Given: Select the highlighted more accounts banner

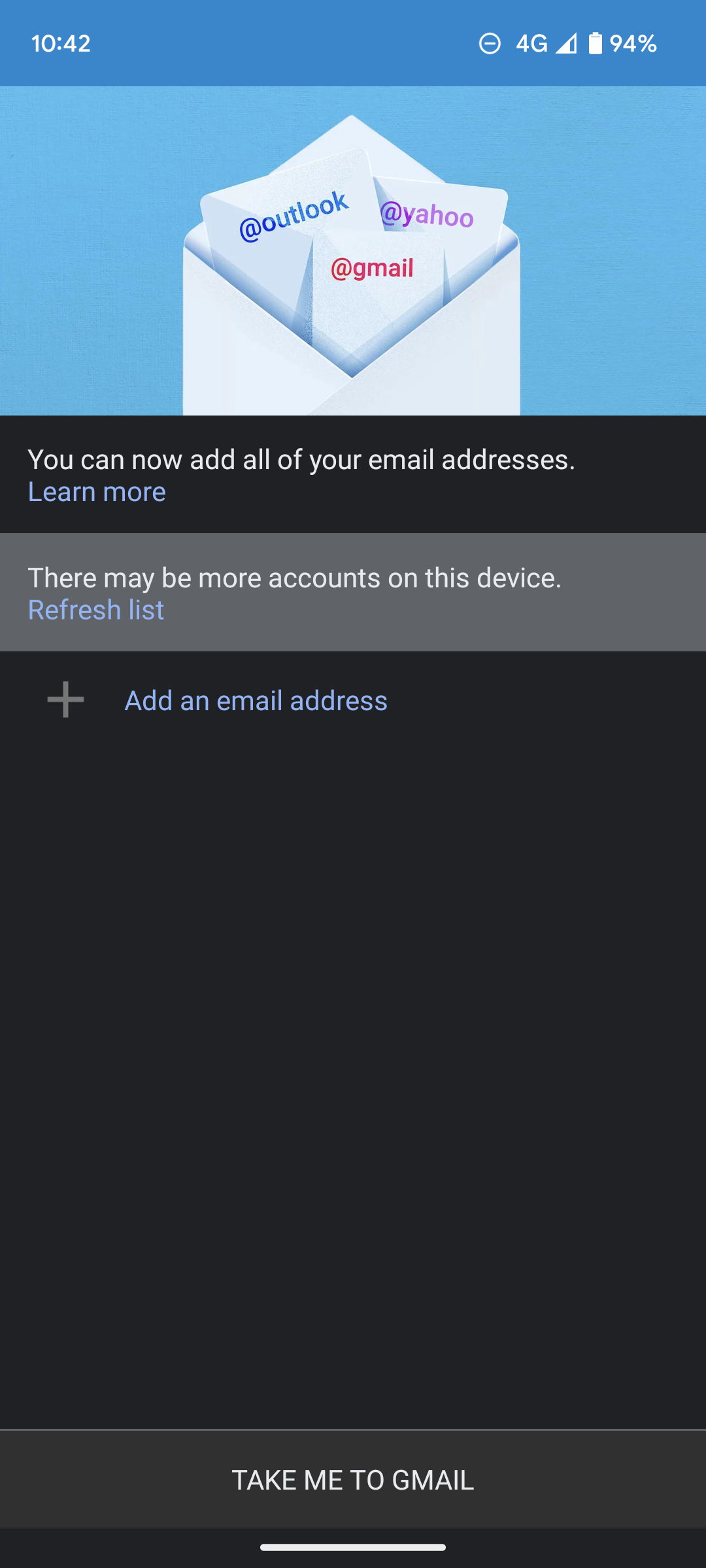Looking at the screenshot, I should click(x=353, y=591).
